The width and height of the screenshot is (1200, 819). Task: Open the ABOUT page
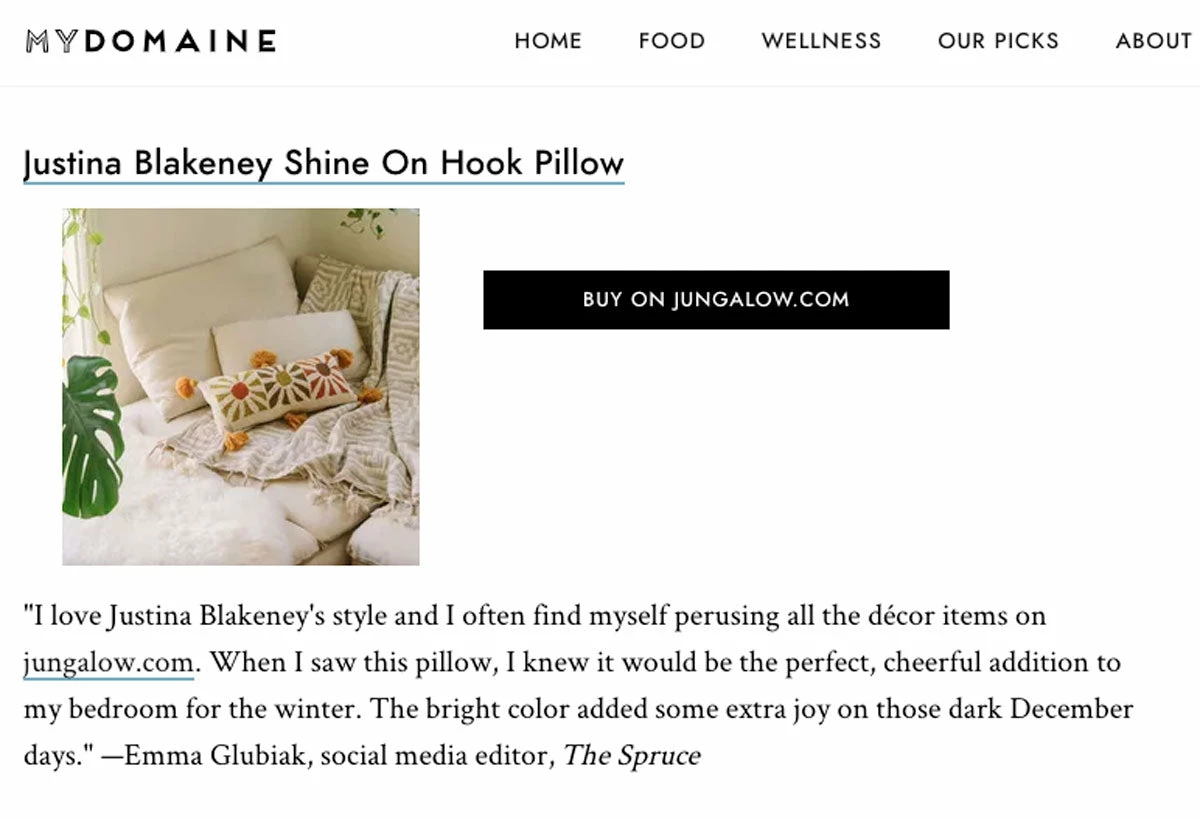[x=1154, y=41]
